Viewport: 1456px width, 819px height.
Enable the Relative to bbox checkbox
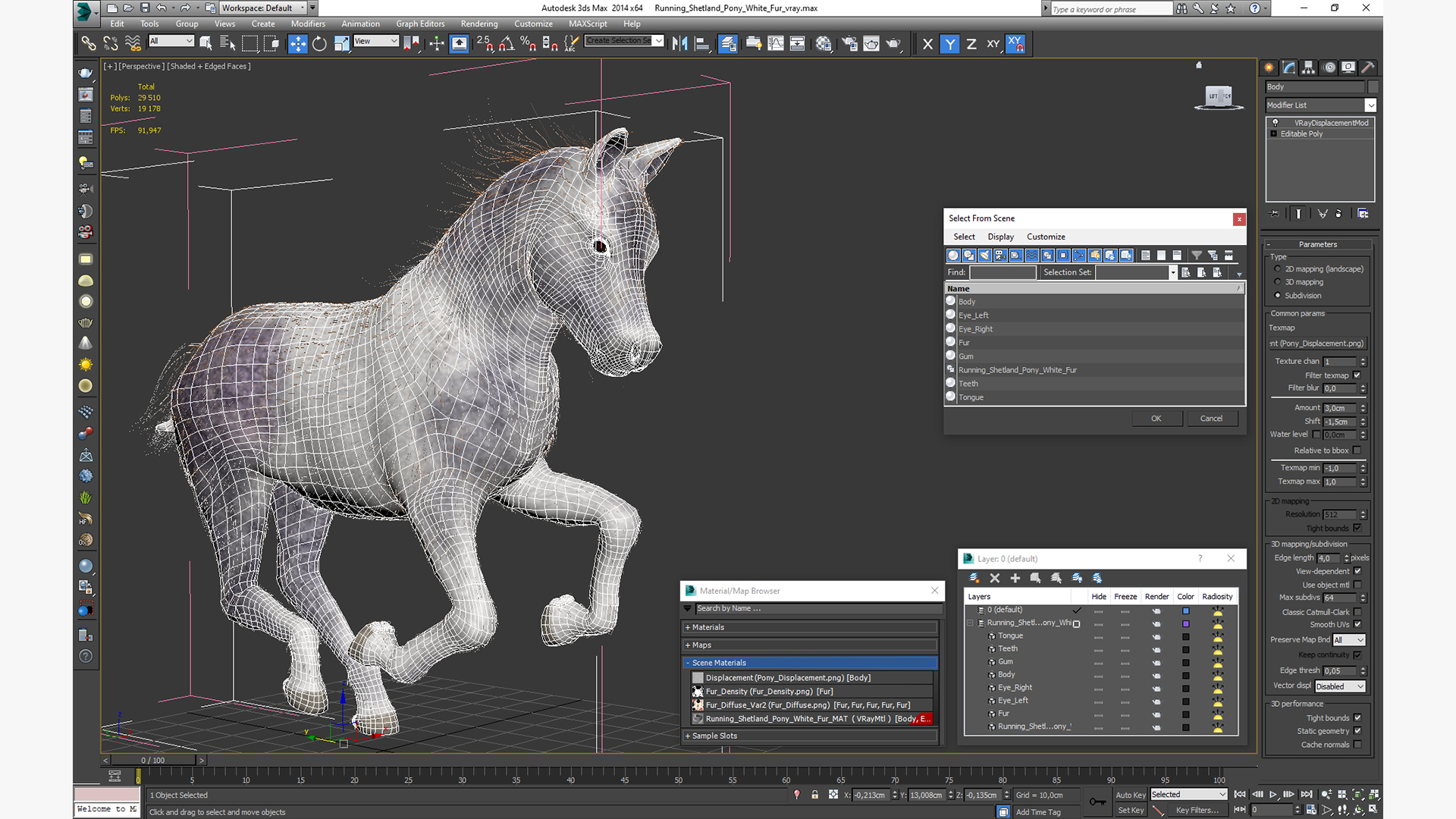coord(1357,450)
